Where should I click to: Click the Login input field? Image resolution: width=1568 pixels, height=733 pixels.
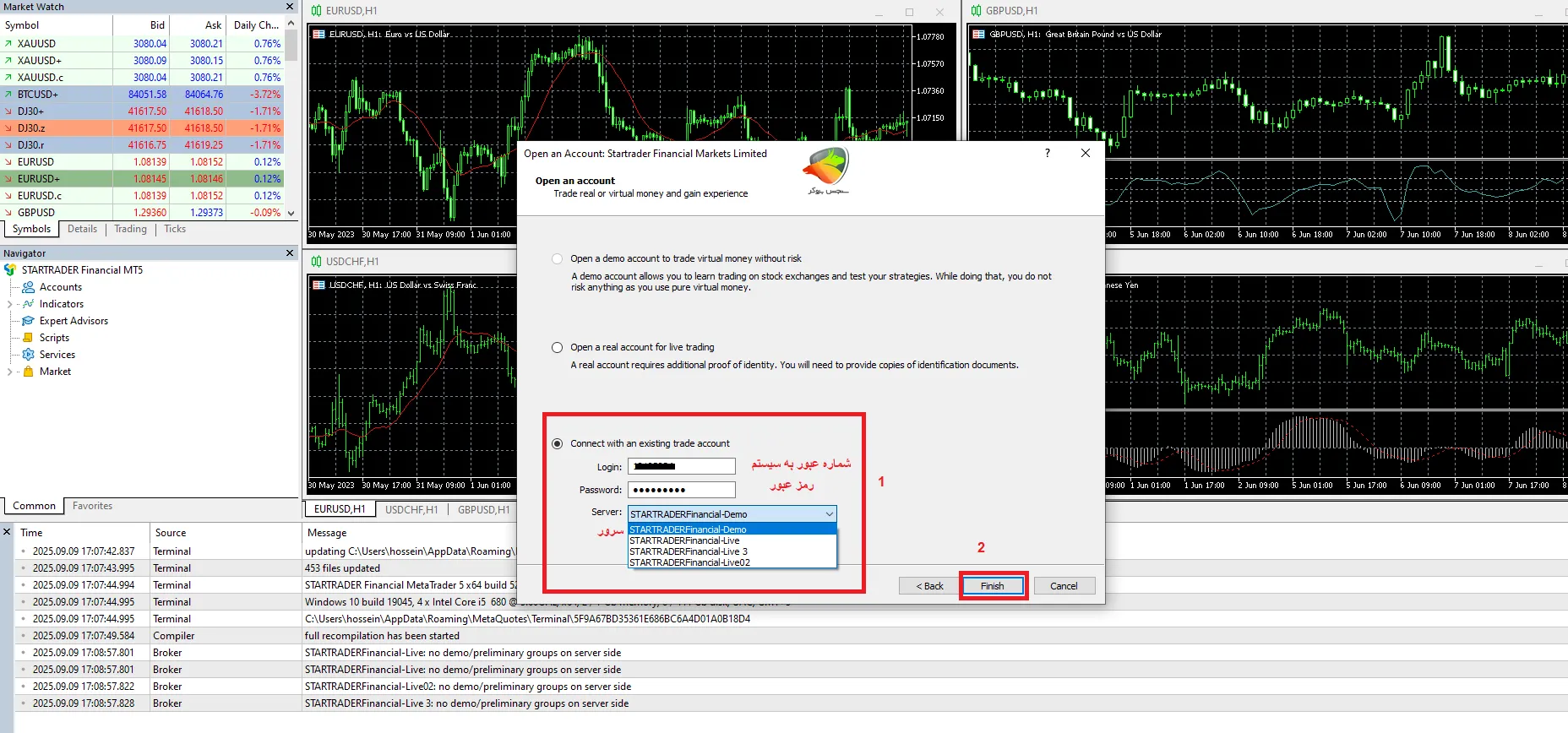pos(682,467)
